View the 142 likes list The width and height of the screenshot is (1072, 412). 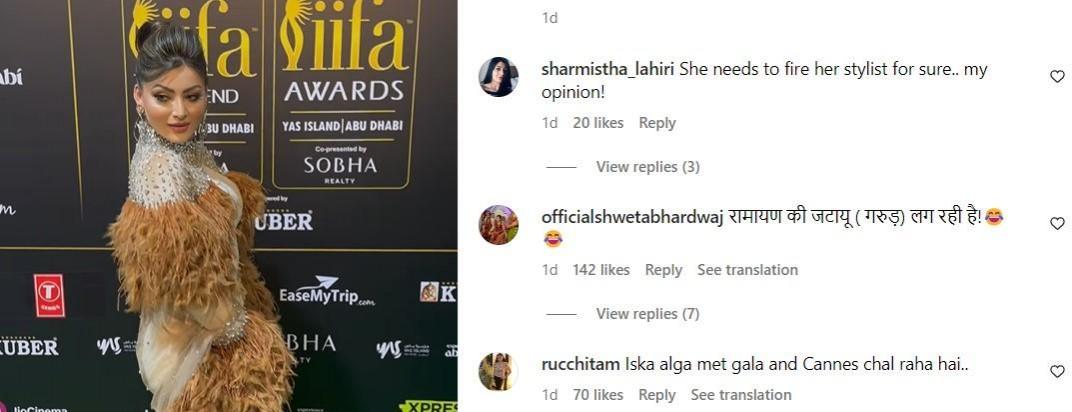[601, 270]
